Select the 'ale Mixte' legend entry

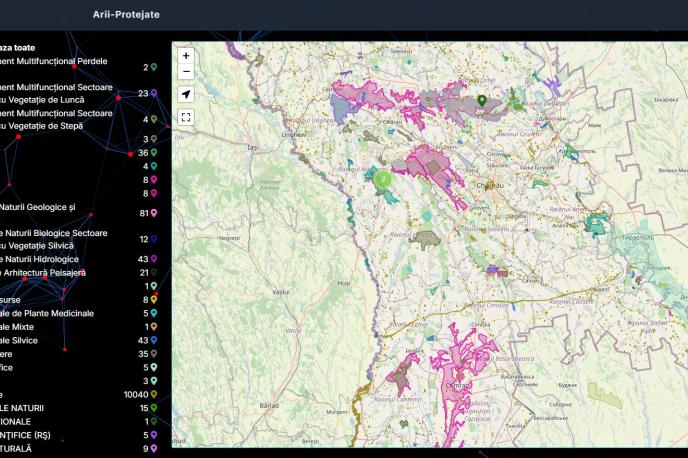[17, 327]
